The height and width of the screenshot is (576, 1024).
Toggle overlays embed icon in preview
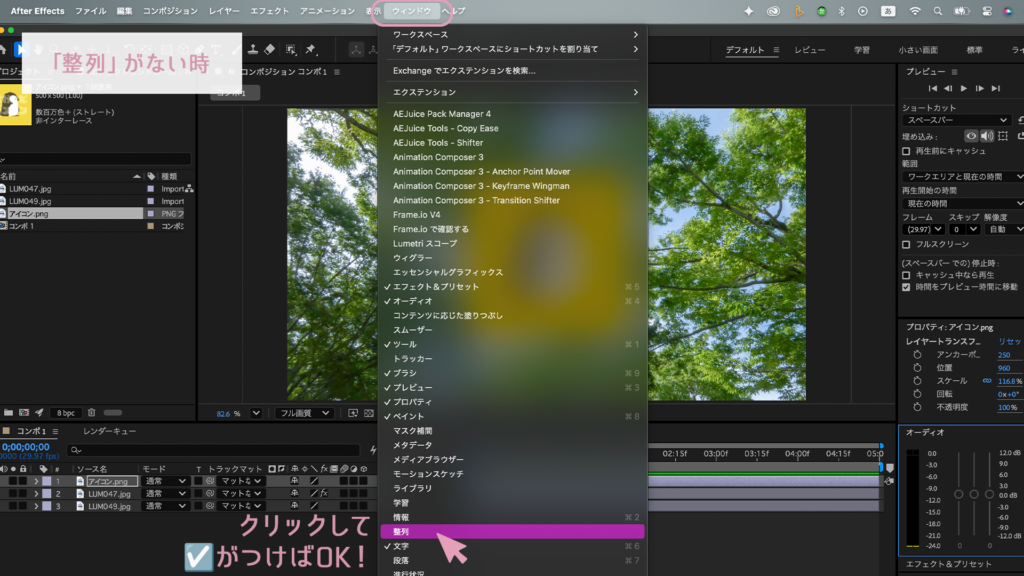(x=1003, y=136)
